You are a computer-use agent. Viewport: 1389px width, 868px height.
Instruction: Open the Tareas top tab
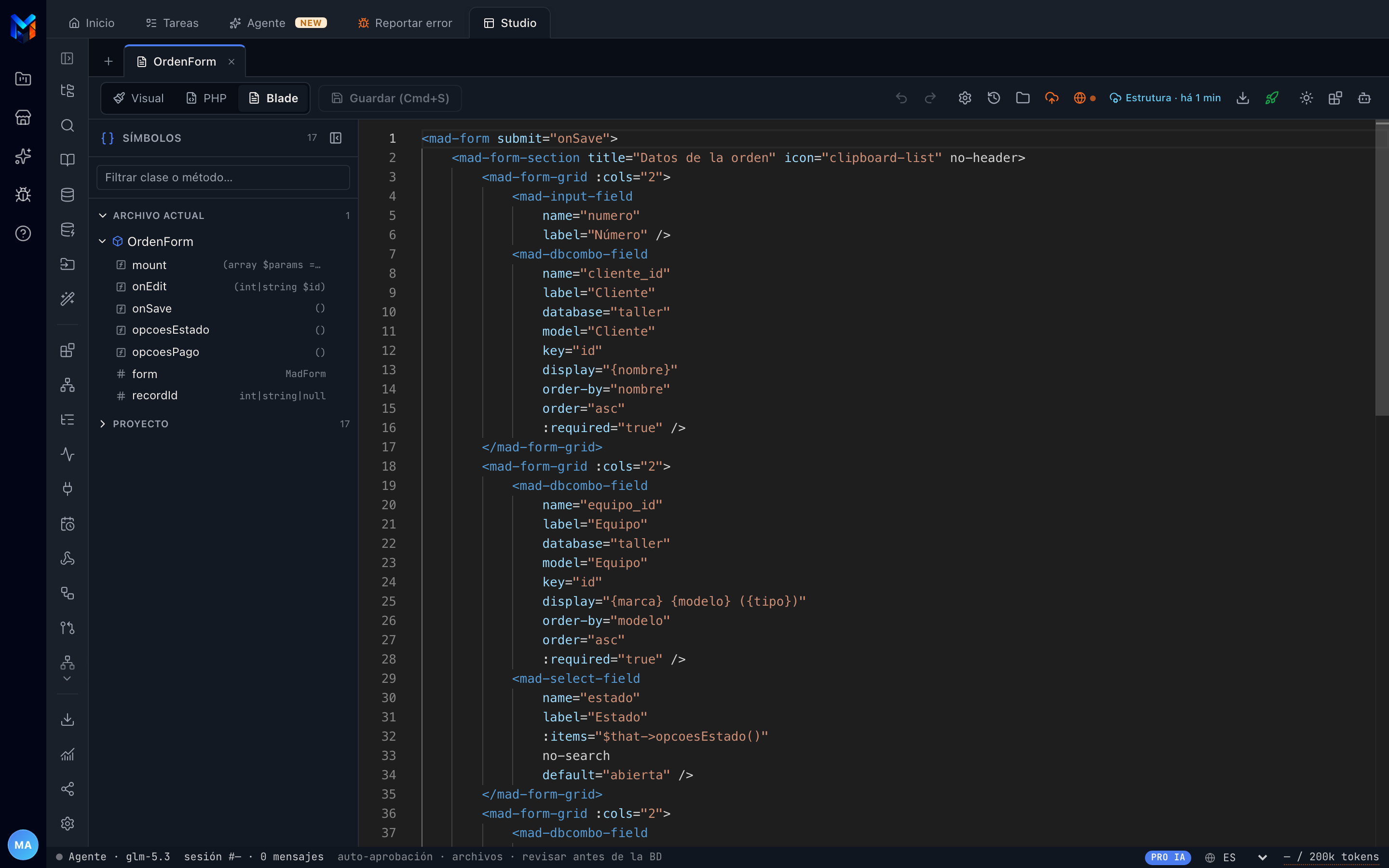point(172,23)
